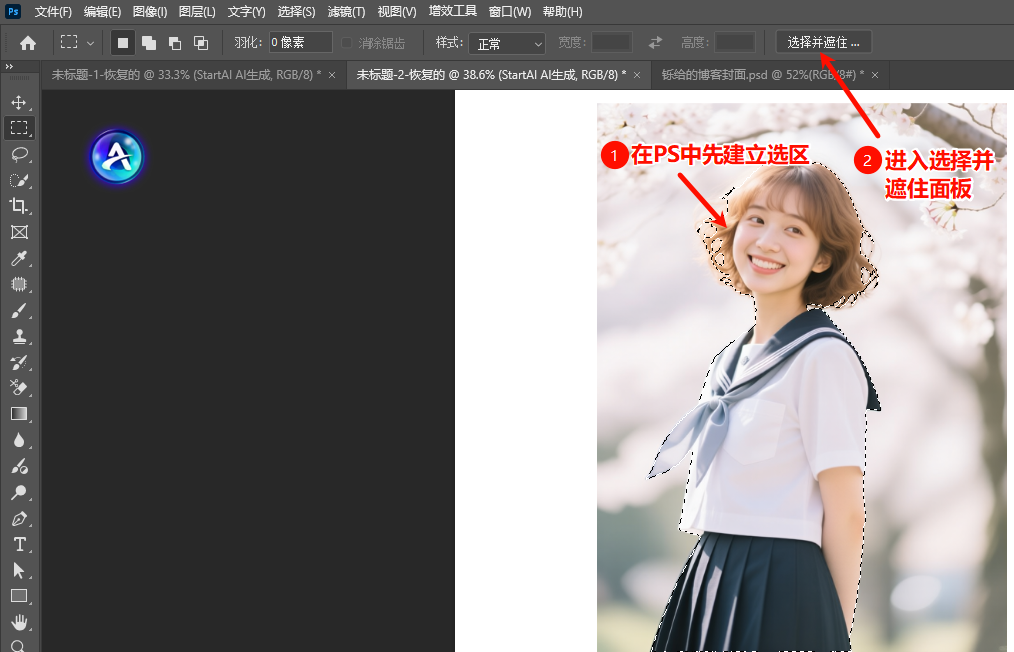Select the Clone Stamp tool
This screenshot has width=1014, height=652.
pos(18,336)
